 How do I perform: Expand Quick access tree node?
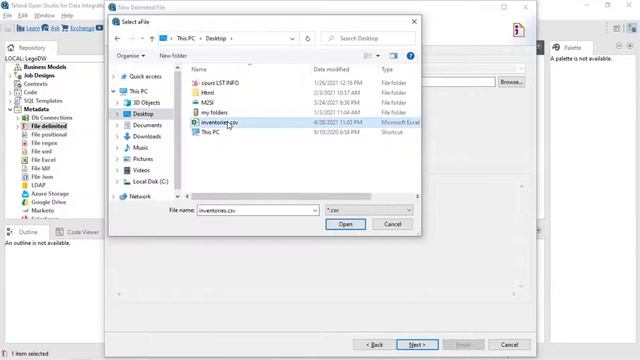pyautogui.click(x=113, y=76)
